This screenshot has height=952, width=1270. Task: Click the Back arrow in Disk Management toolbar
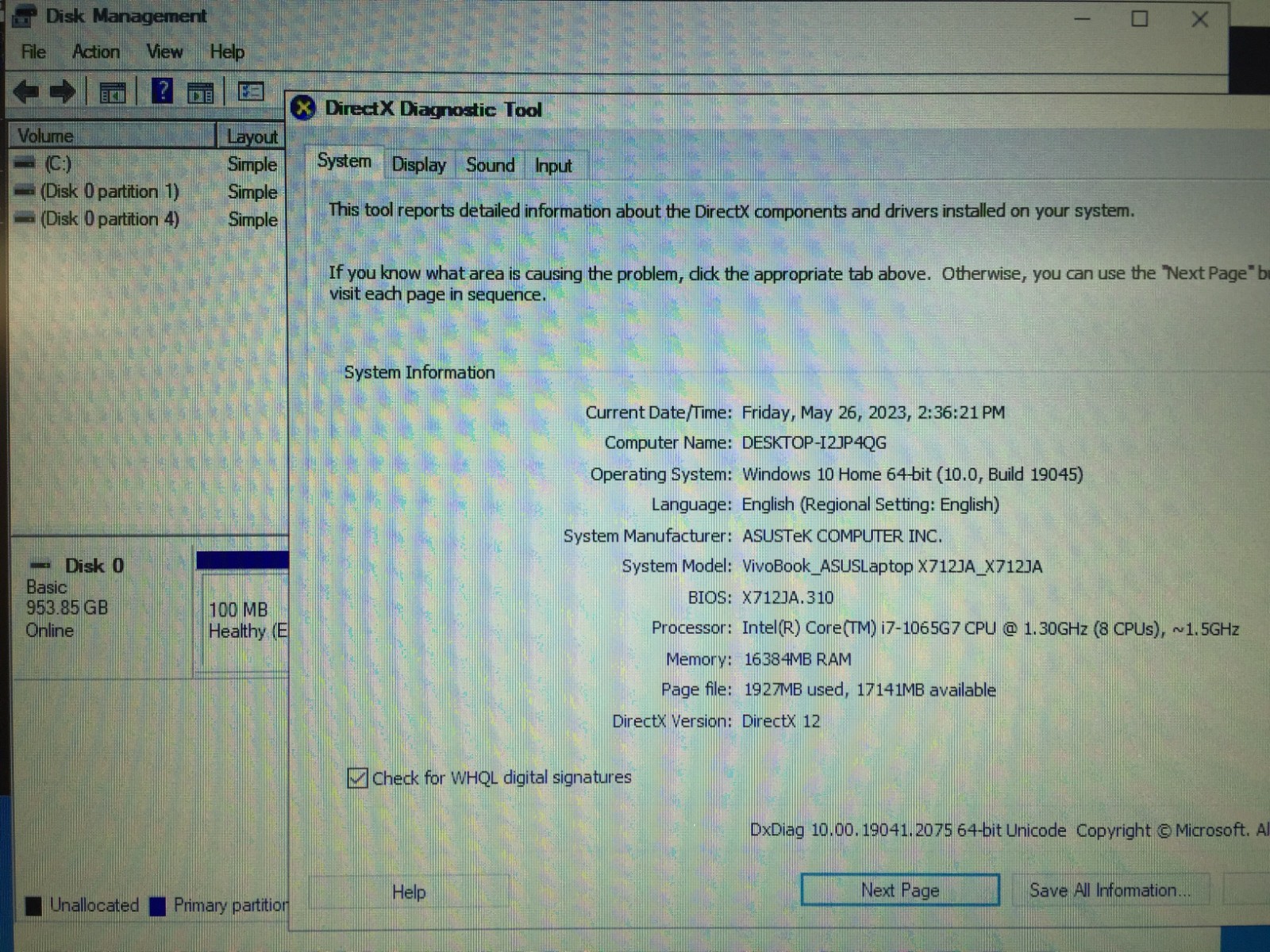26,92
